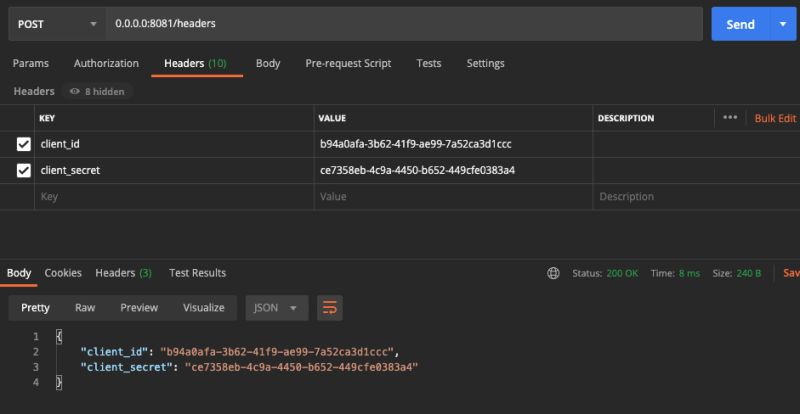This screenshot has height=414, width=800.
Task: Click the Bulk Edit link
Action: [x=775, y=118]
